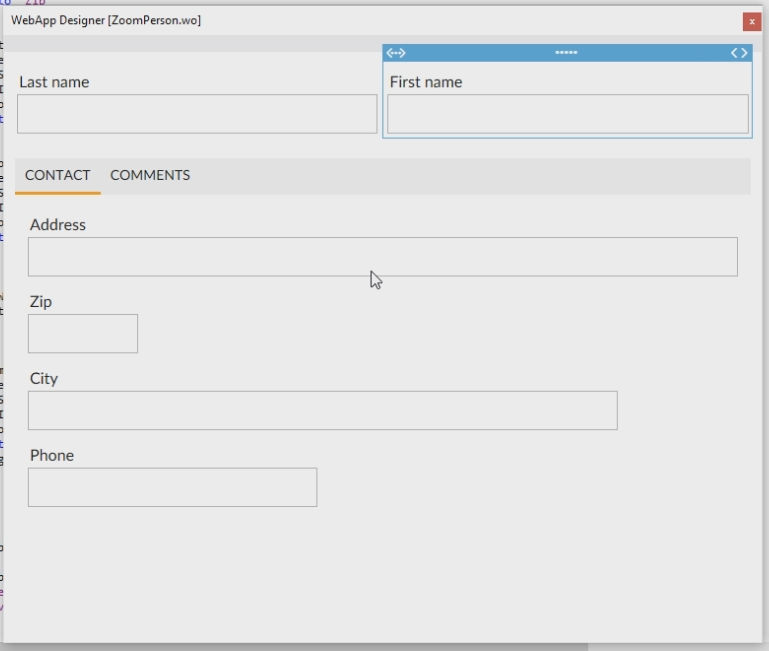Click the City label text

(x=44, y=379)
